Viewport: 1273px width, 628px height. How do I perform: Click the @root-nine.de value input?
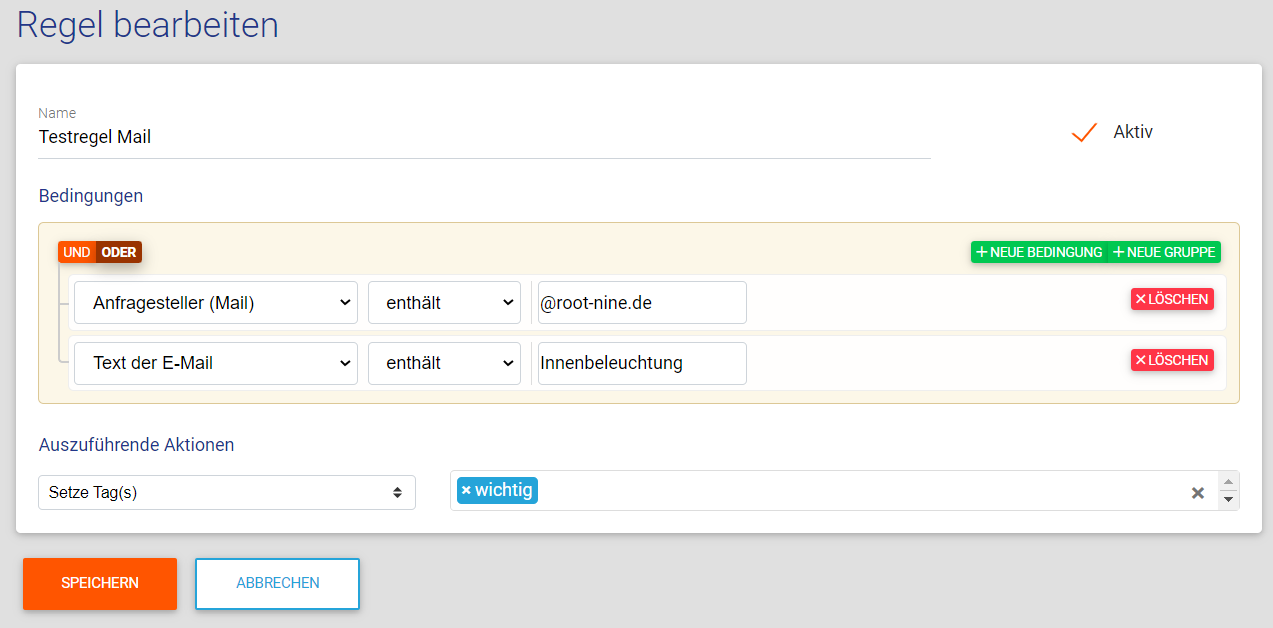641,303
